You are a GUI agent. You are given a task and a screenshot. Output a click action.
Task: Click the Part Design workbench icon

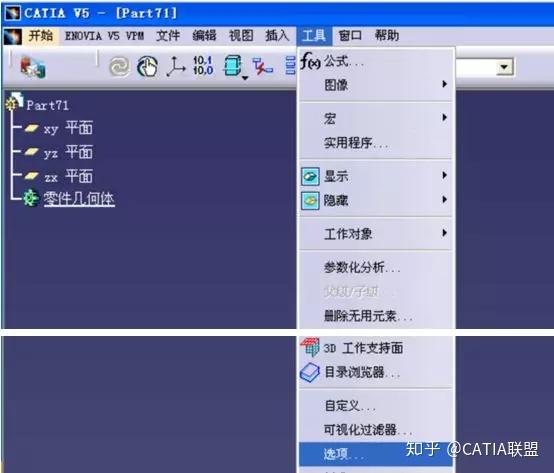tap(33, 67)
